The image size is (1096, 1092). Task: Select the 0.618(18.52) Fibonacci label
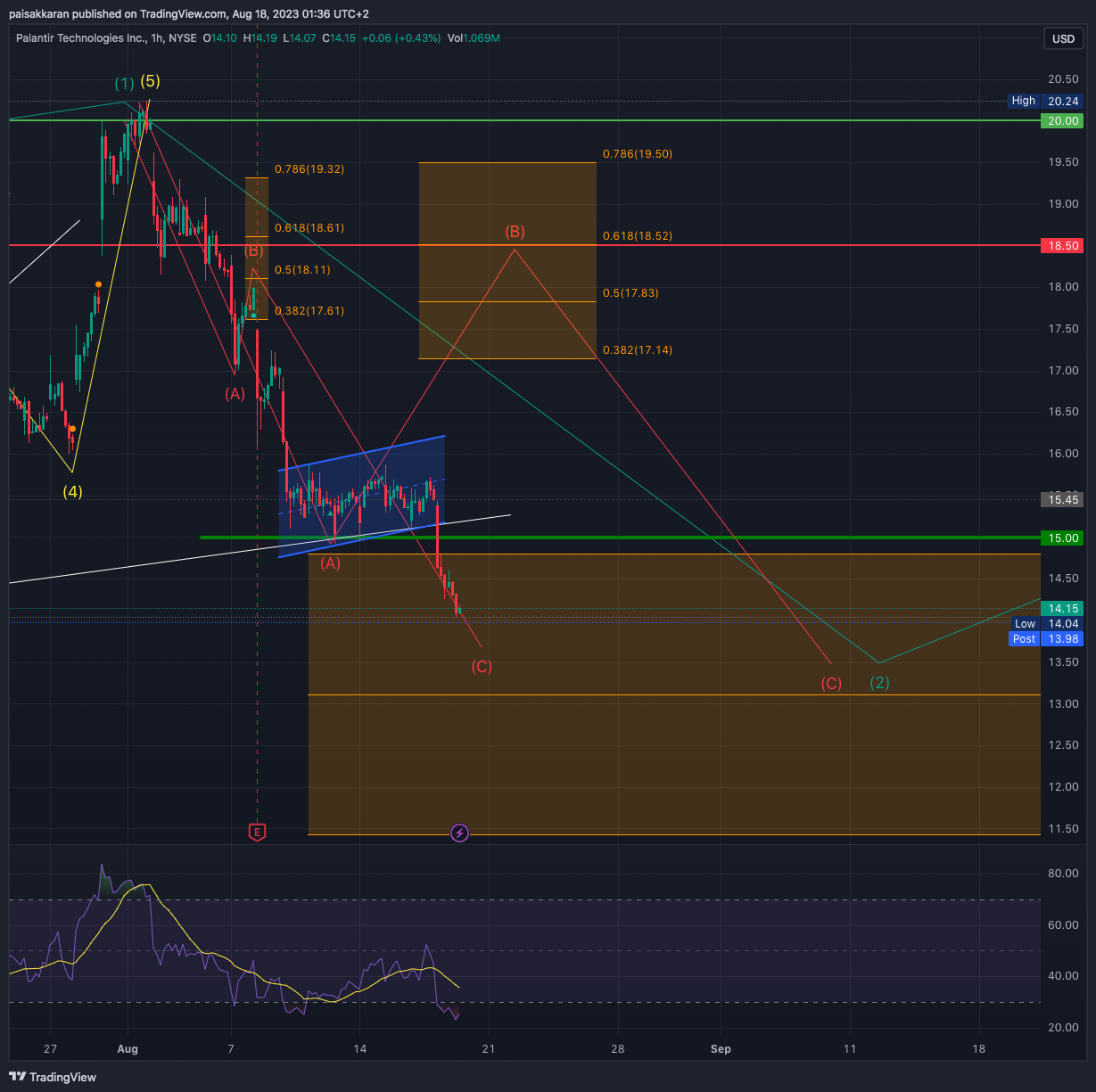(x=638, y=235)
